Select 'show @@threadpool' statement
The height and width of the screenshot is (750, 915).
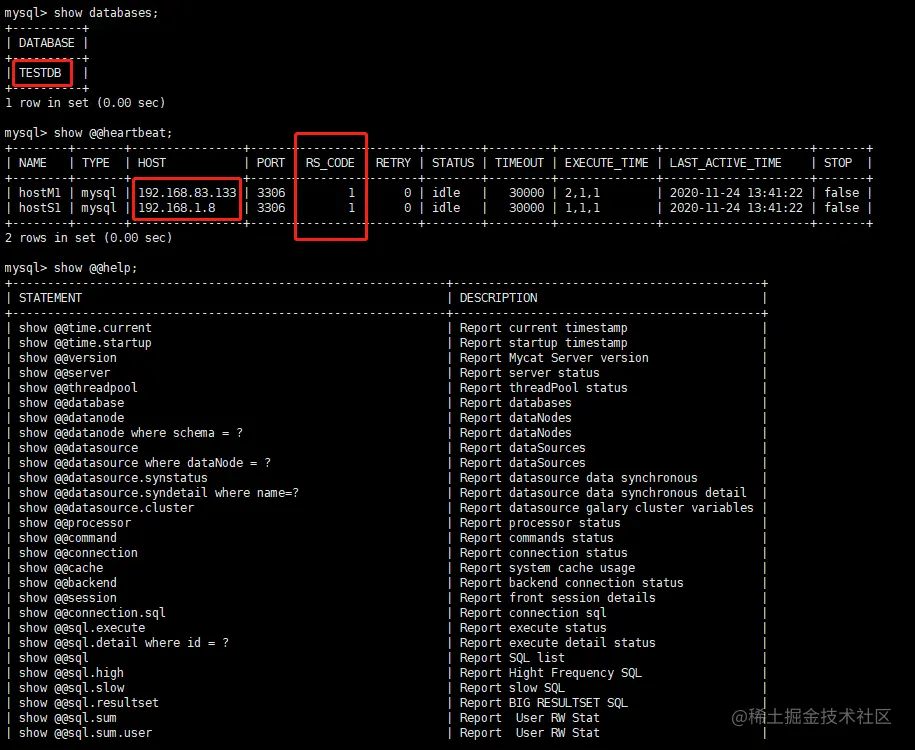(x=78, y=388)
